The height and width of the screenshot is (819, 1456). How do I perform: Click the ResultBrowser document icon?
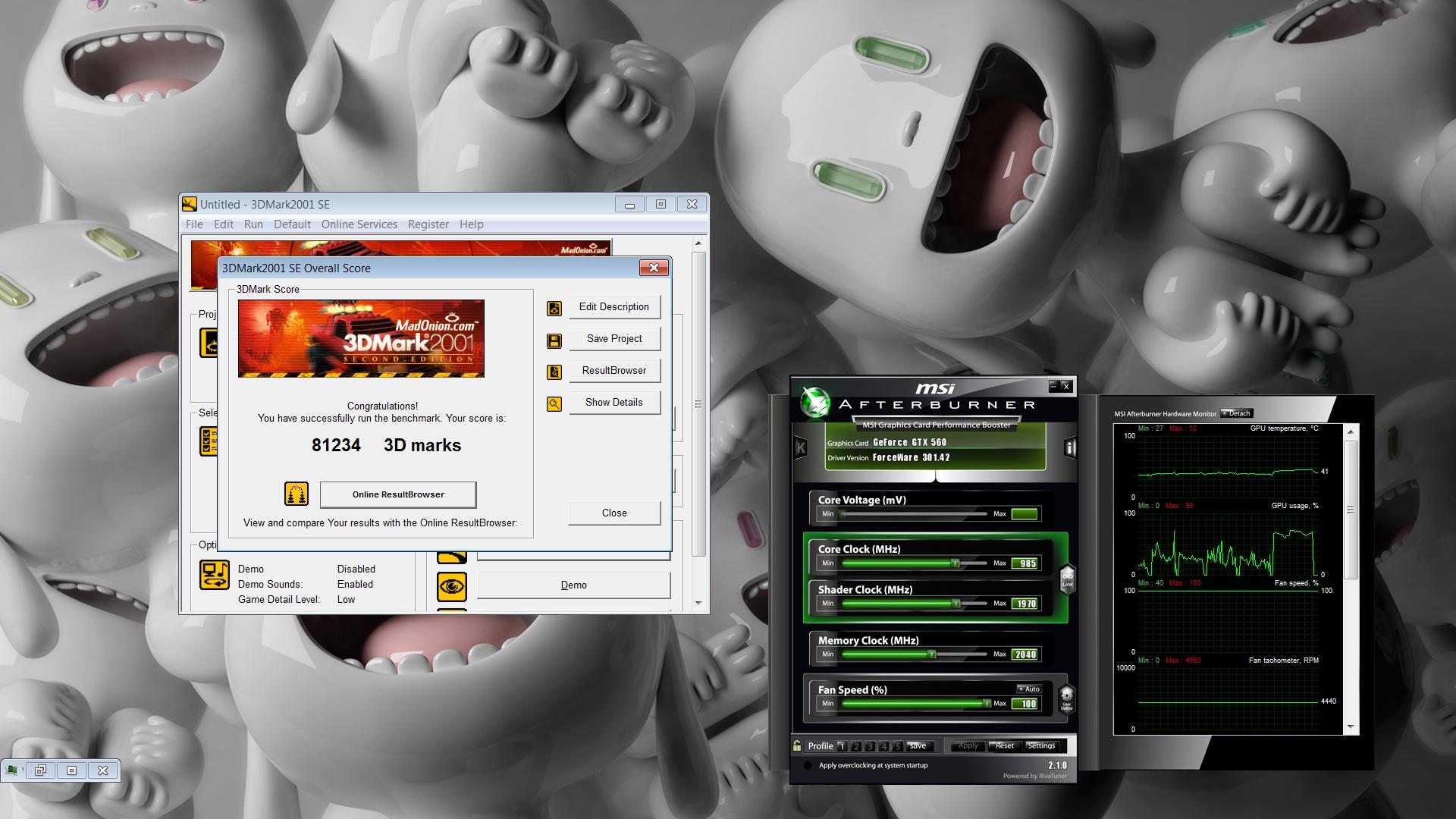point(554,372)
